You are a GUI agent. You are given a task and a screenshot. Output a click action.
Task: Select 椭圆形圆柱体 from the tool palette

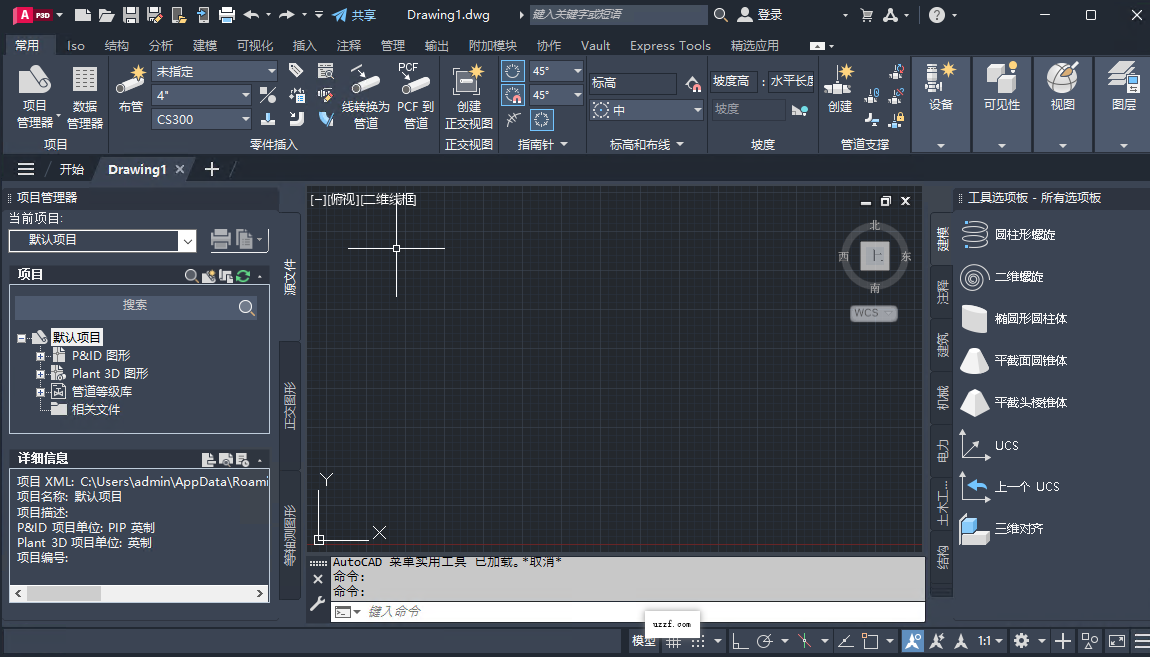pyautogui.click(x=1030, y=318)
